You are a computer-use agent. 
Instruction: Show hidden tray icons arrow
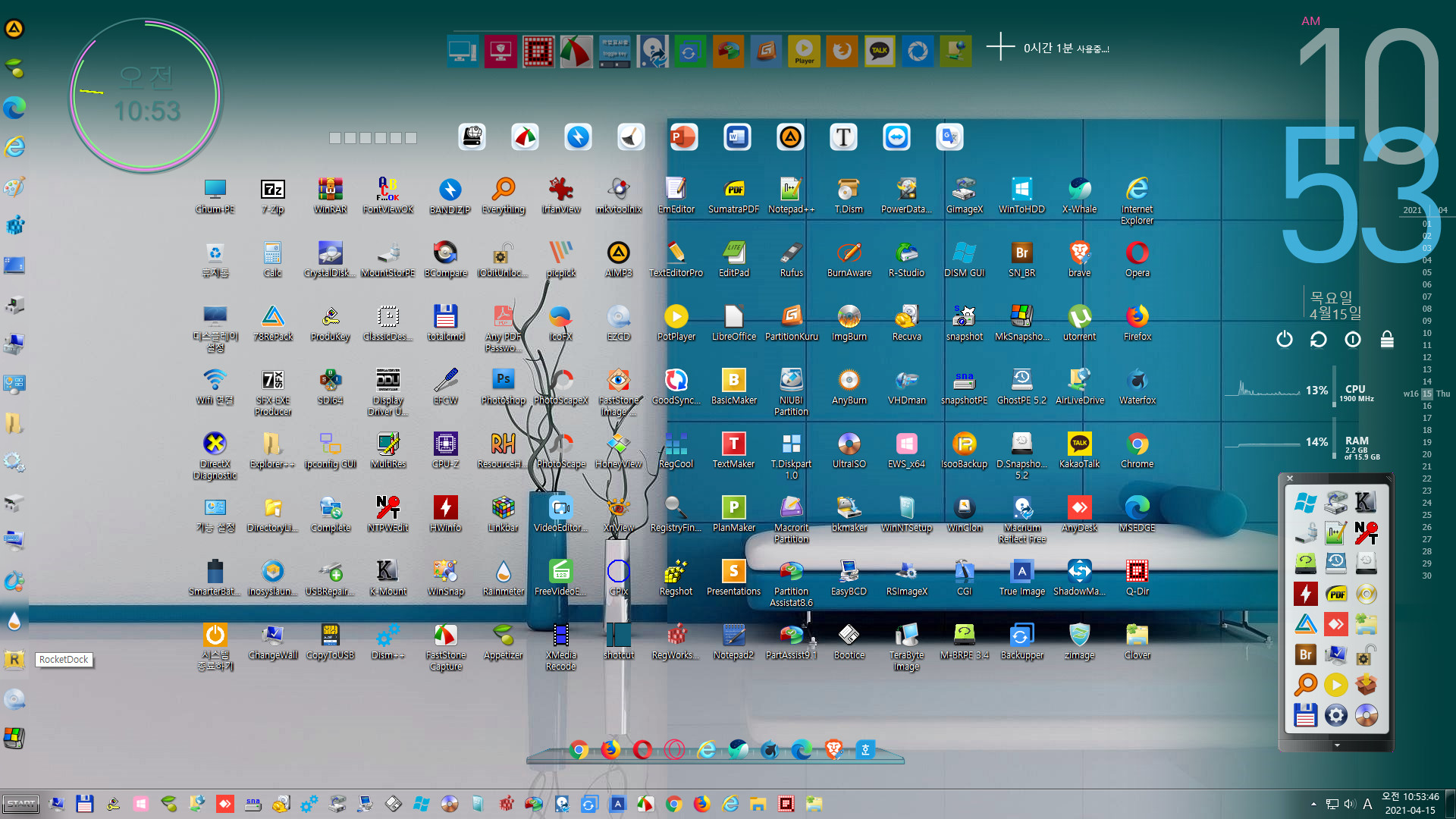pos(1313,804)
